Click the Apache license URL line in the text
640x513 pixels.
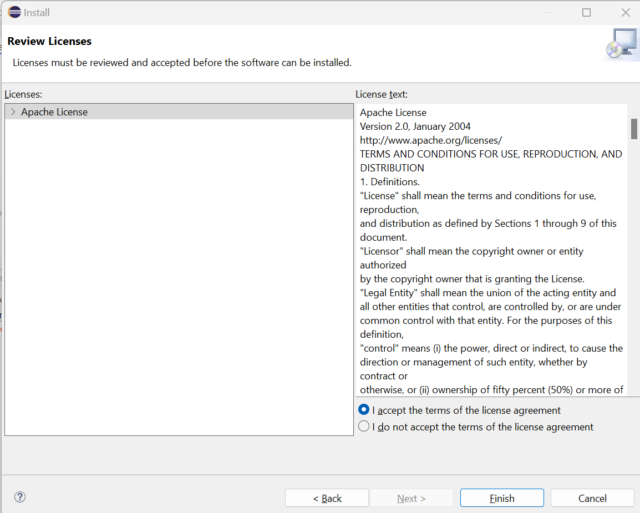431,140
